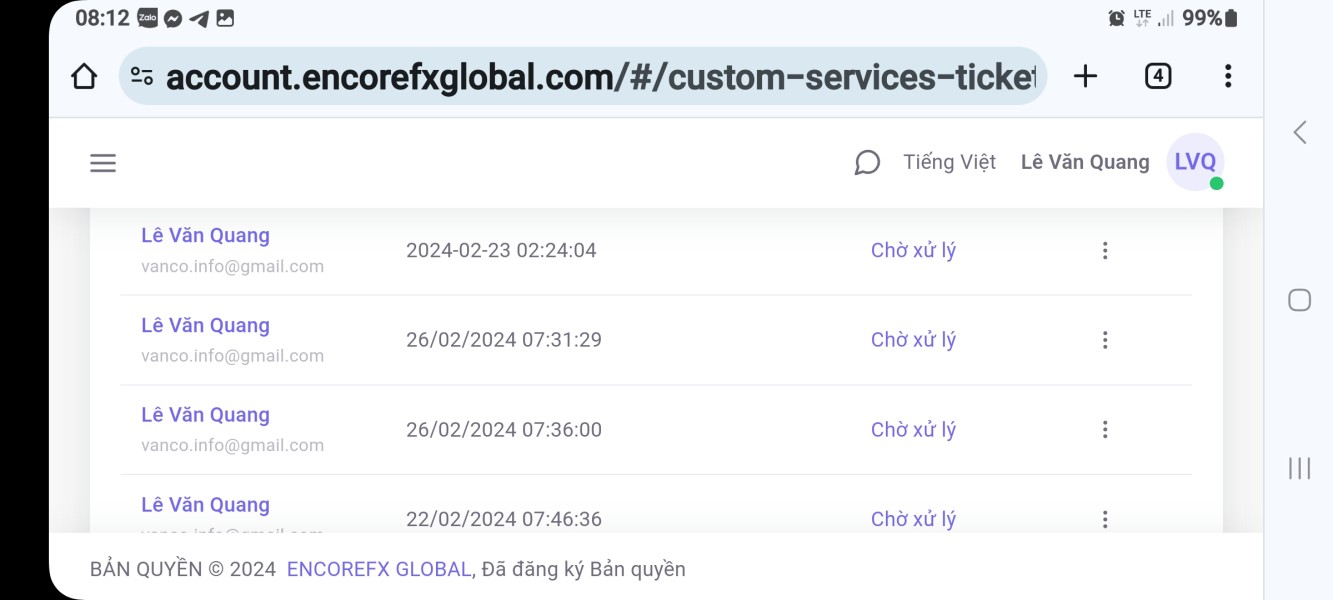The image size is (1333, 600).
Task: Open name link in 26/02/2024 07:31:29 row
Action: 205,326
